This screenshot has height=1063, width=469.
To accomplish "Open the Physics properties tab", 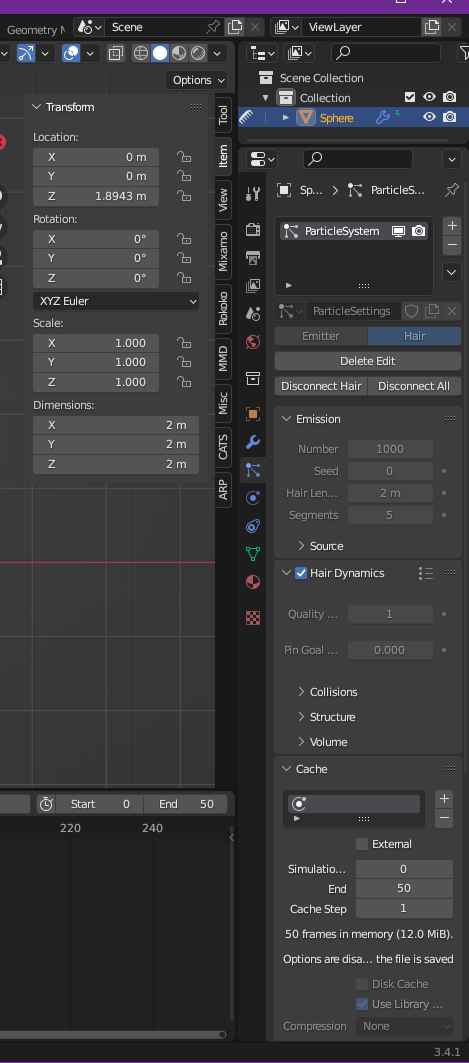I will click(253, 498).
